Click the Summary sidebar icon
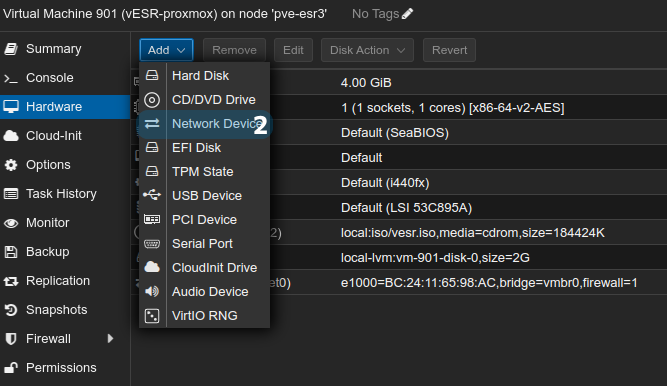The height and width of the screenshot is (386, 667). tap(11, 49)
